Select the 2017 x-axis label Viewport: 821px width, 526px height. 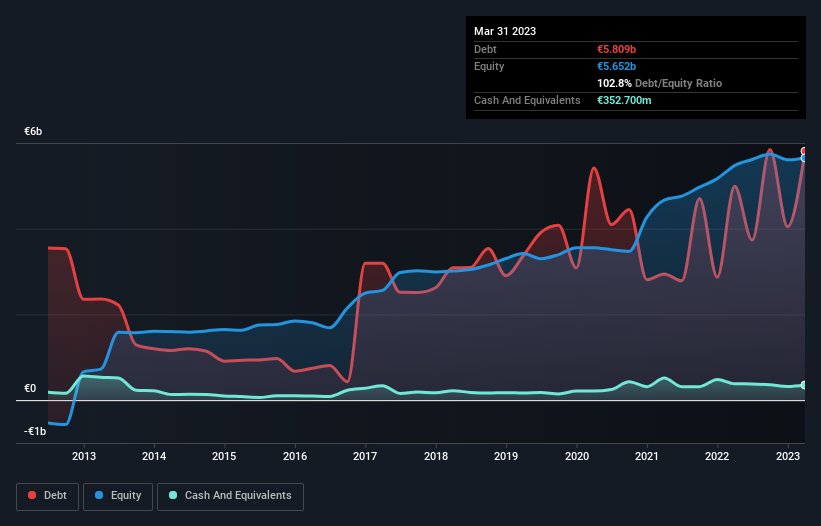tap(365, 456)
